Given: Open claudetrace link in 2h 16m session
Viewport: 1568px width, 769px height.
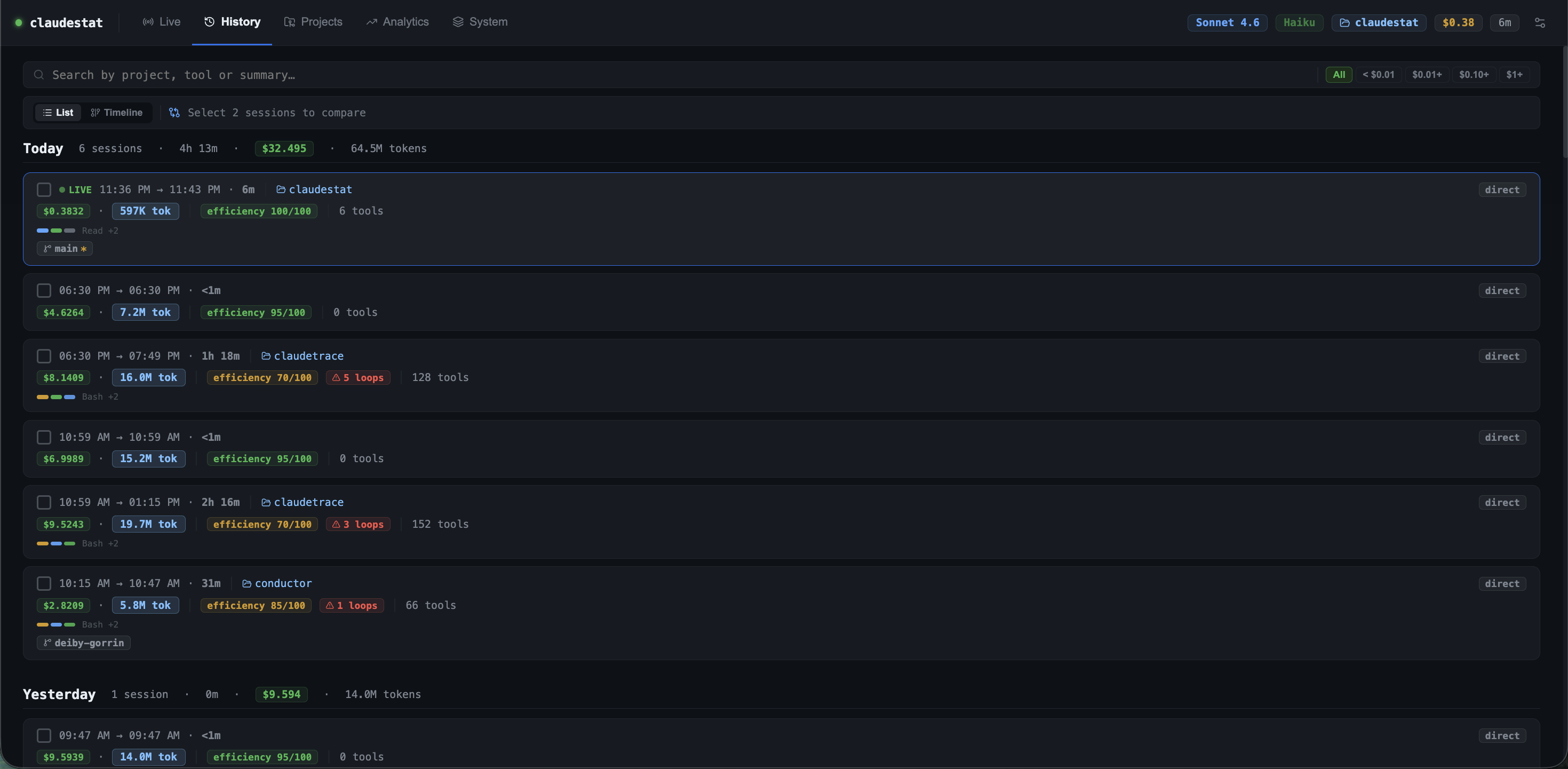Looking at the screenshot, I should tap(303, 502).
